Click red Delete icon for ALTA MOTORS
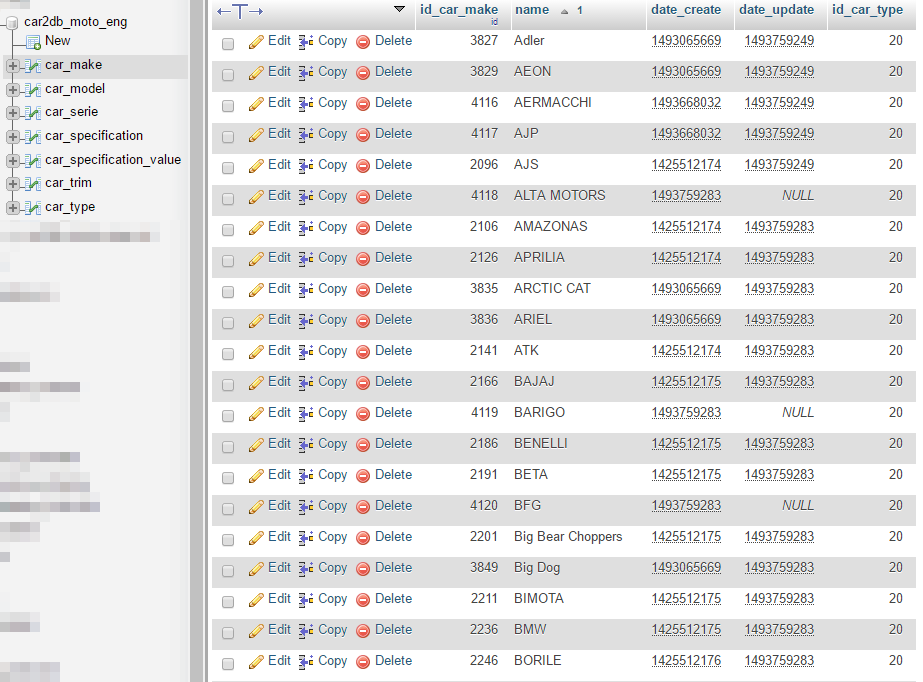Viewport: 923px width, 682px height. 363,197
